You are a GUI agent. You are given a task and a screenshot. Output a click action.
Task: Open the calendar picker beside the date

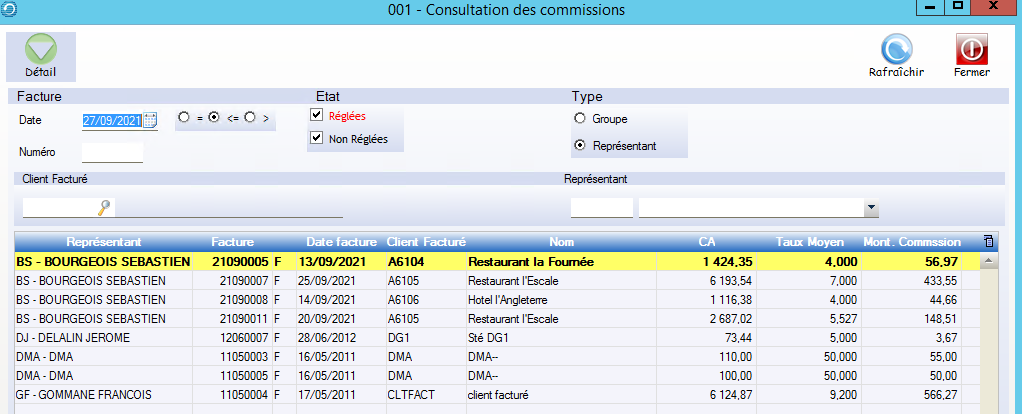click(x=150, y=120)
